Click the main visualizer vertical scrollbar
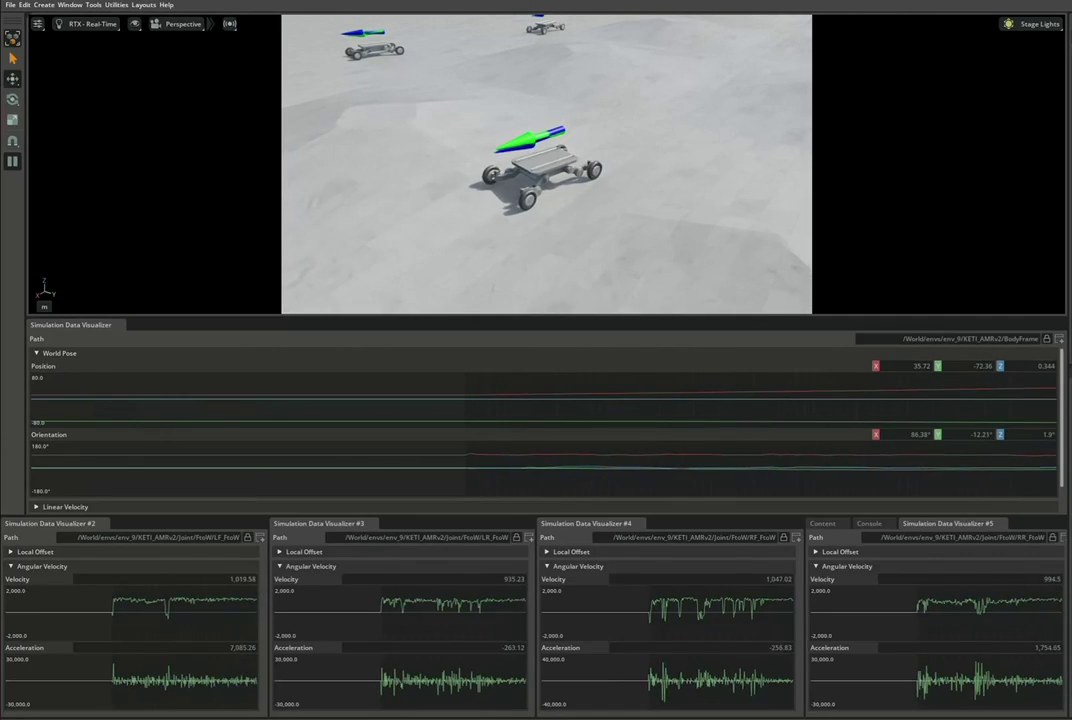Image resolution: width=1072 pixels, height=720 pixels. pyautogui.click(x=1062, y=417)
